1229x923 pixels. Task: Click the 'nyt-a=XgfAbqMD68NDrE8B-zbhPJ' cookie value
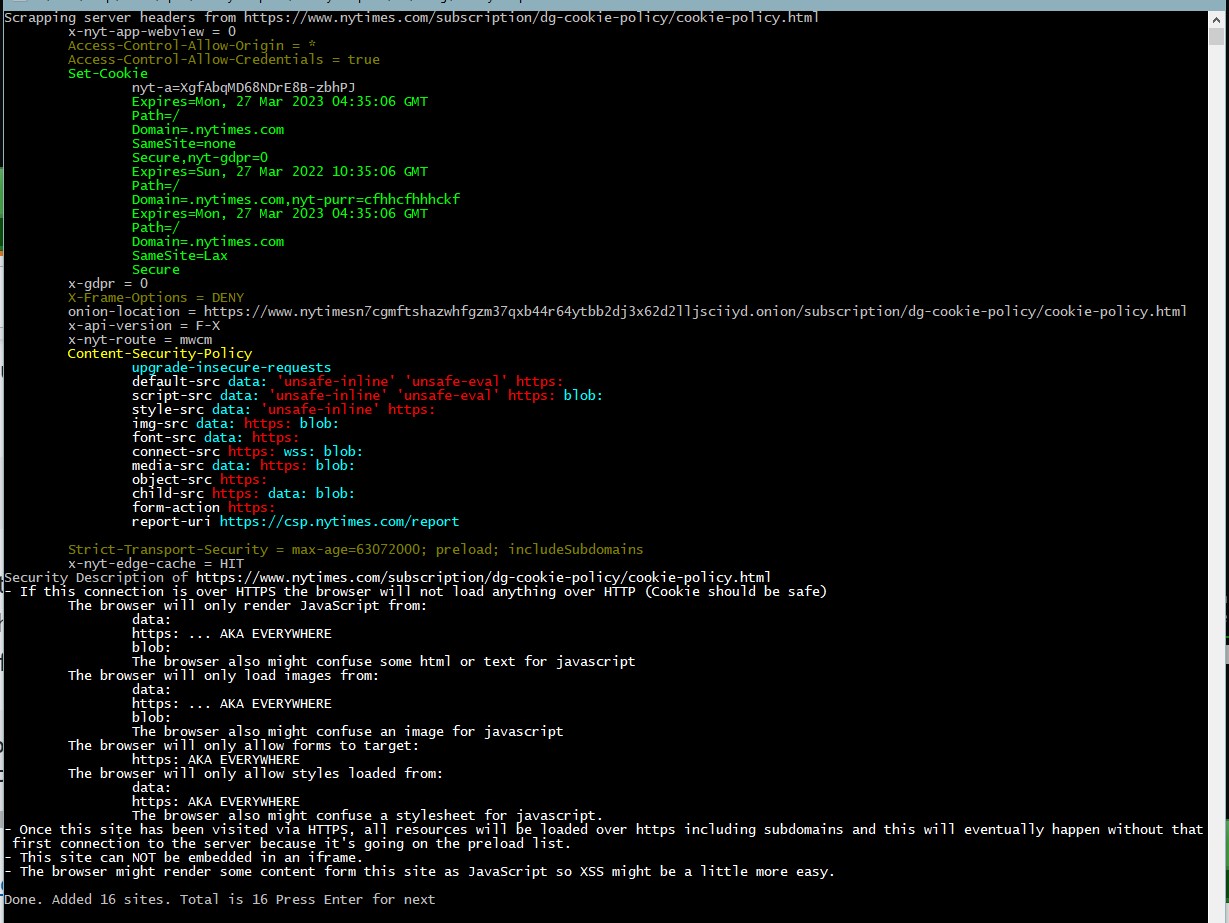click(244, 87)
